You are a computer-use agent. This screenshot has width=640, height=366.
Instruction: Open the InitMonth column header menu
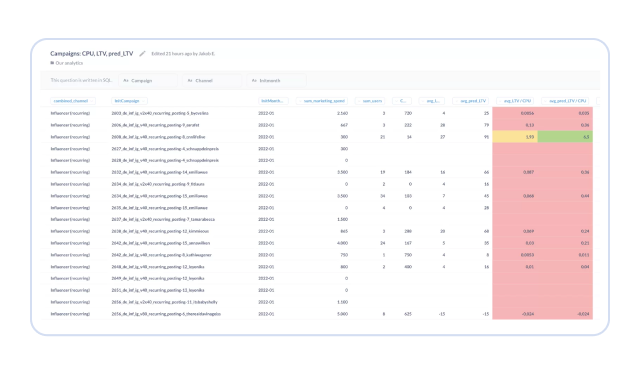[x=273, y=101]
